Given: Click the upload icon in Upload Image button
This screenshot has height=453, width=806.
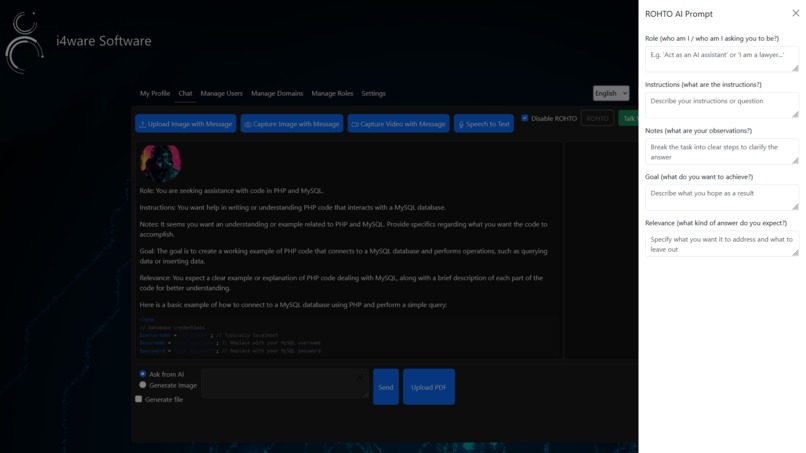Looking at the screenshot, I should point(143,124).
